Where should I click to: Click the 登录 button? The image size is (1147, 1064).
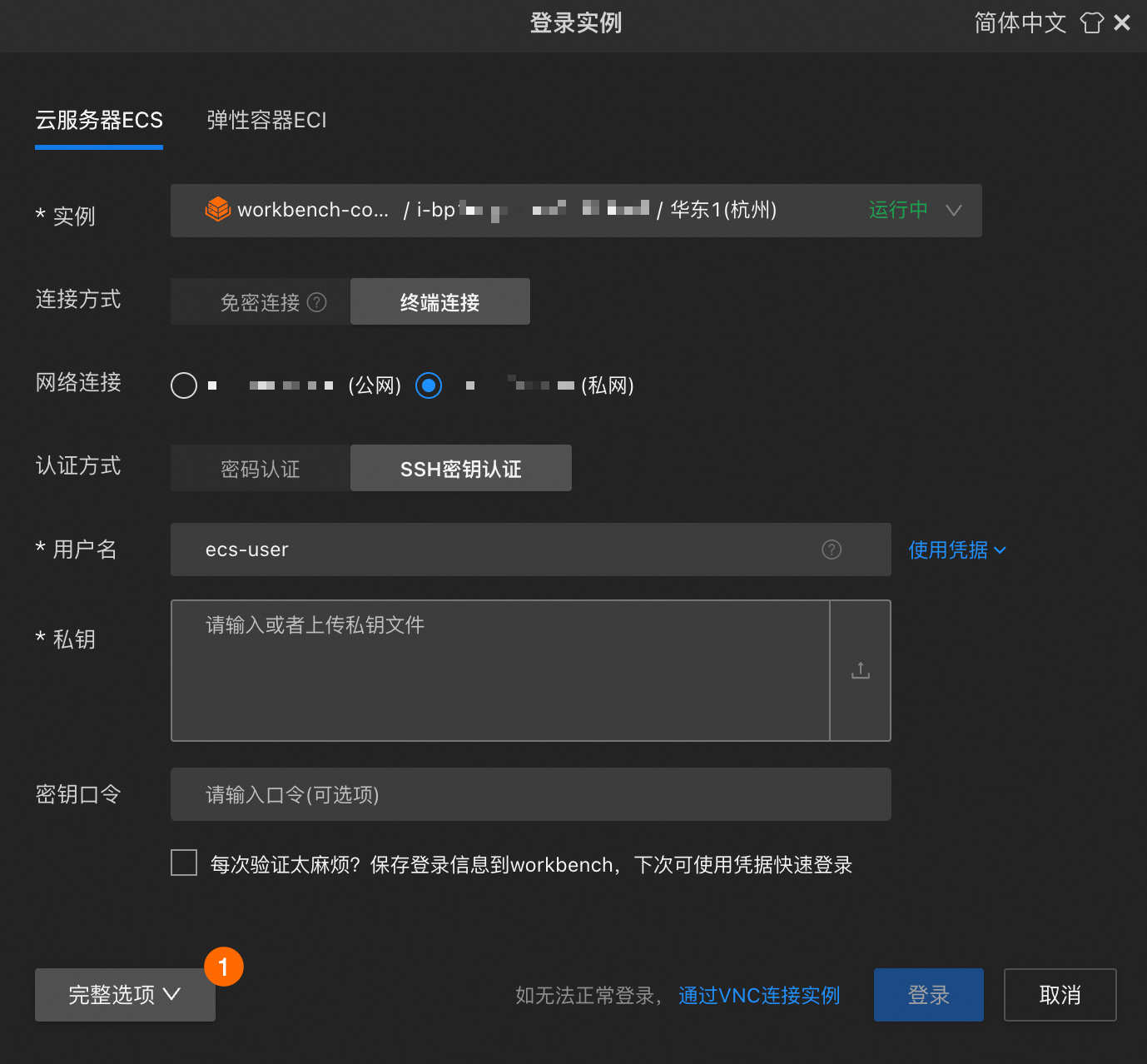pyautogui.click(x=929, y=995)
